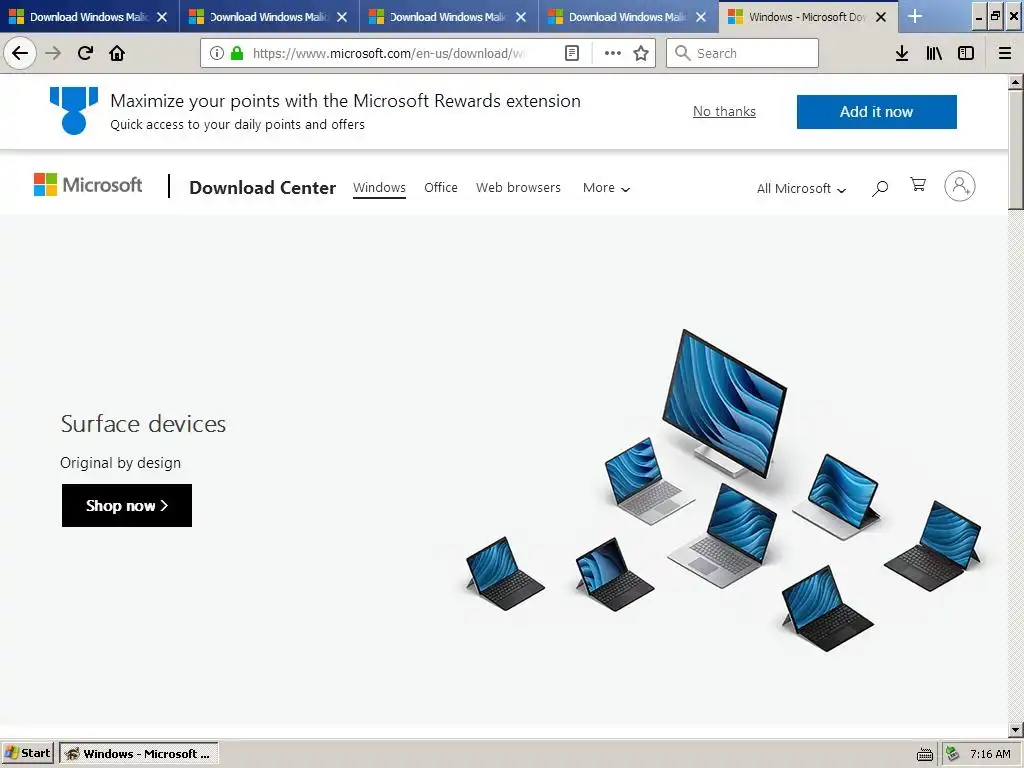
Task: Click the browser Search box
Action: coord(743,53)
